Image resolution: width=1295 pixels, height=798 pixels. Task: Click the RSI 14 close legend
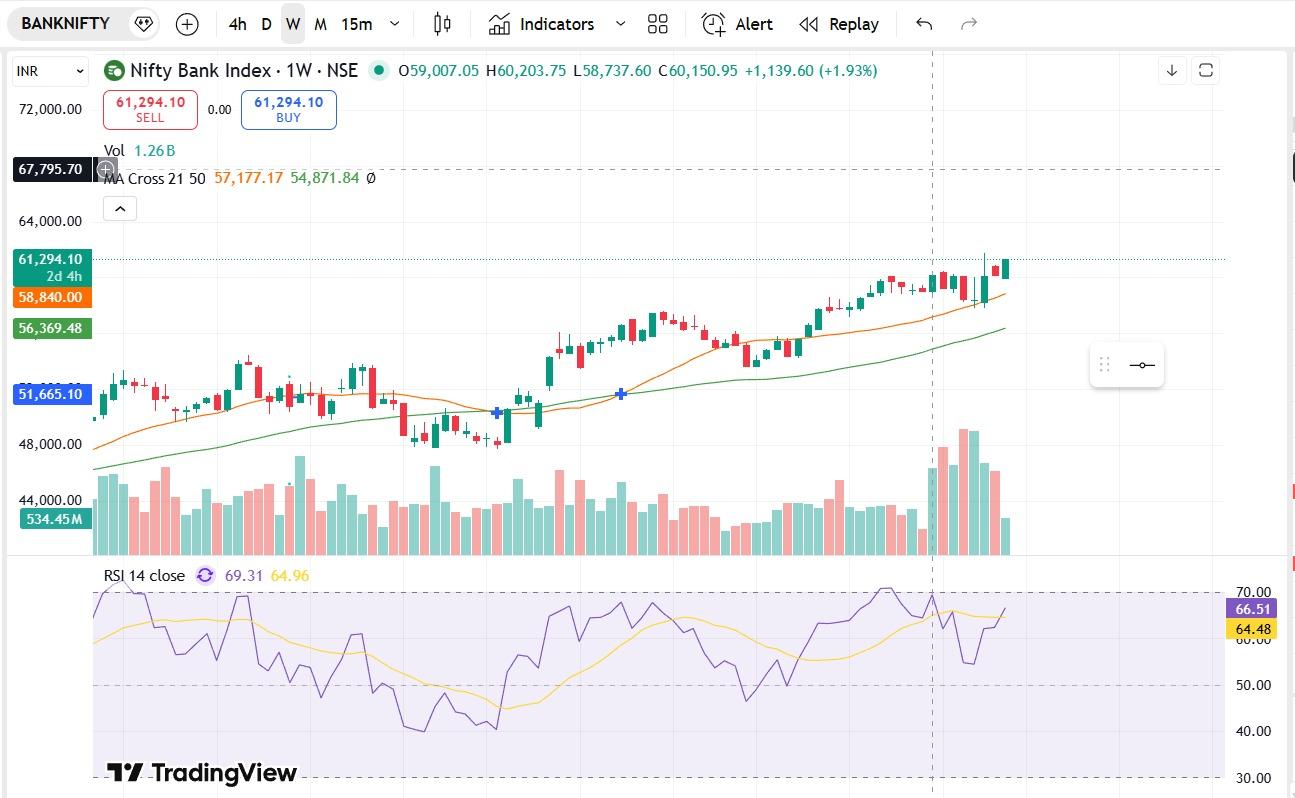click(144, 575)
